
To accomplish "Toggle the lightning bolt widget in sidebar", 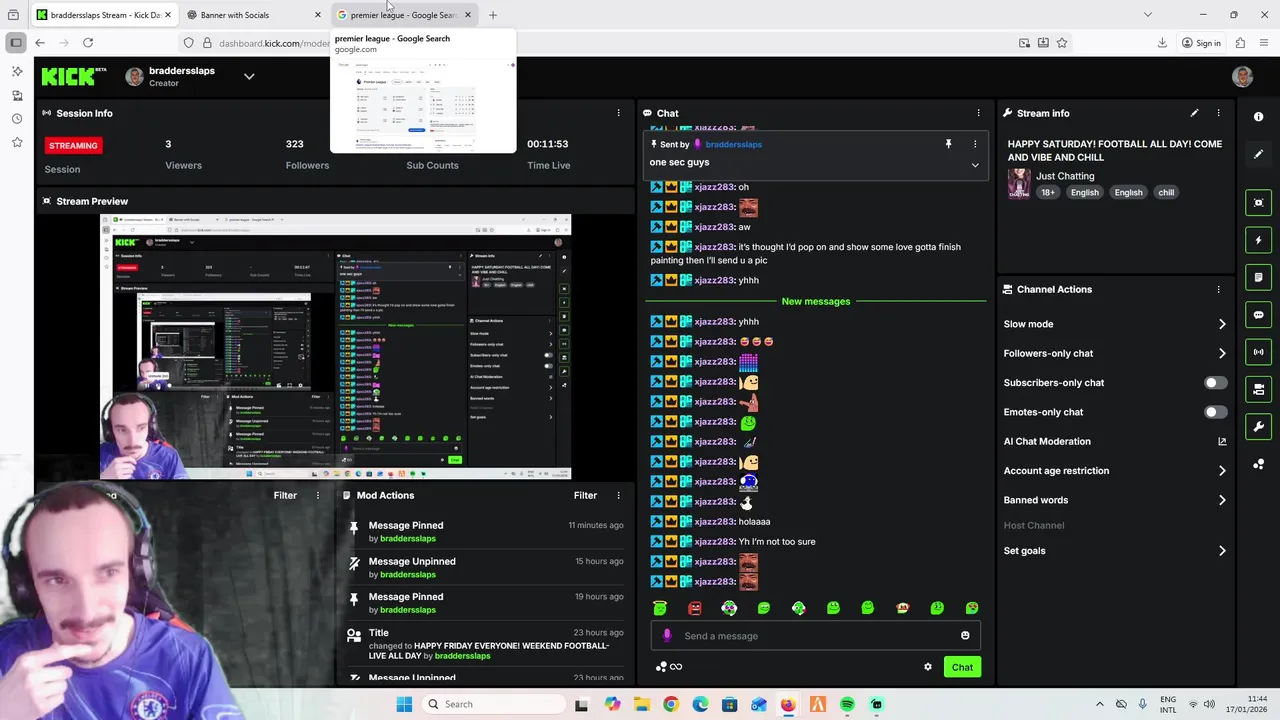I will pos(1258,240).
